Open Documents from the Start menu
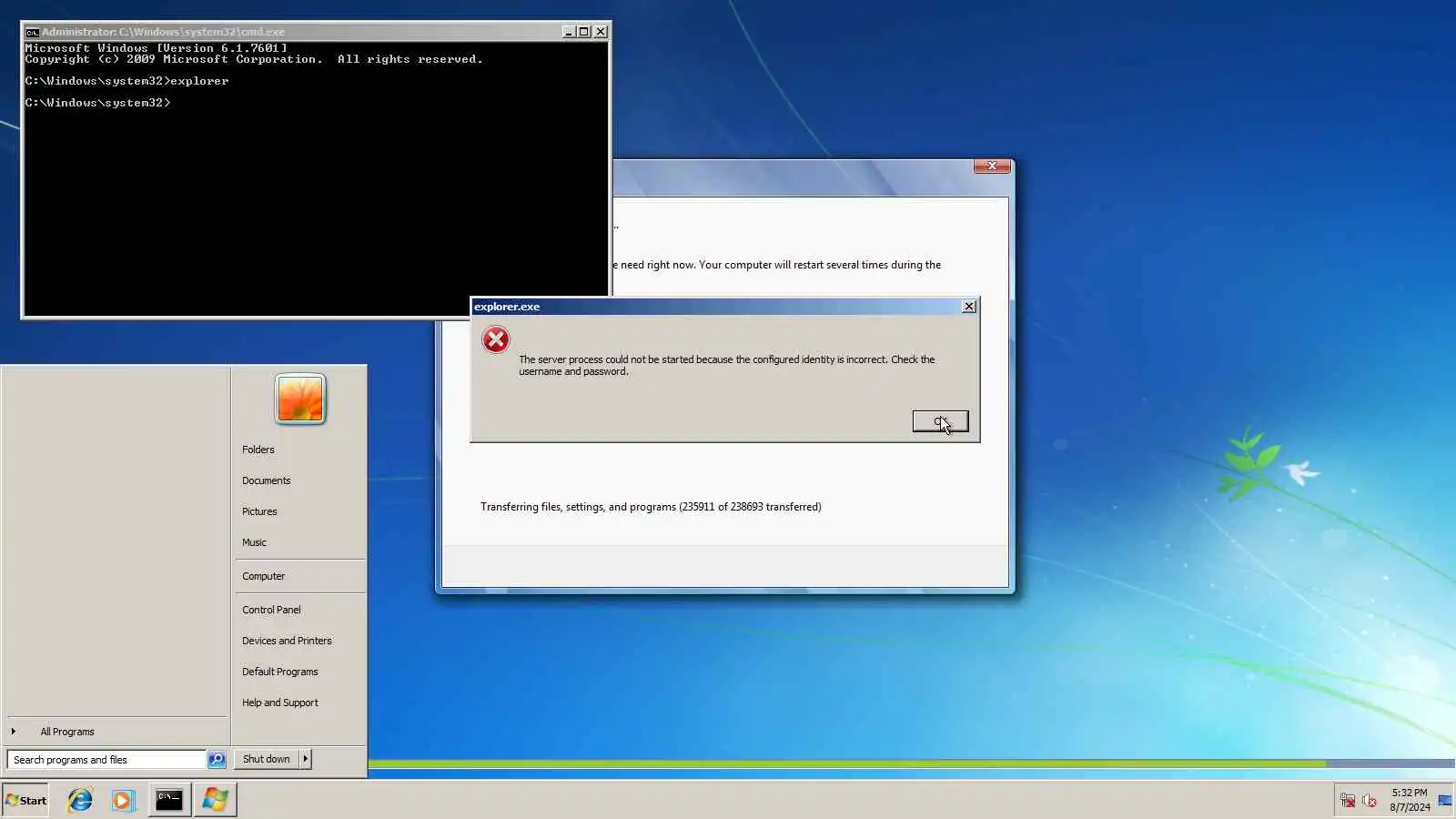 (267, 480)
